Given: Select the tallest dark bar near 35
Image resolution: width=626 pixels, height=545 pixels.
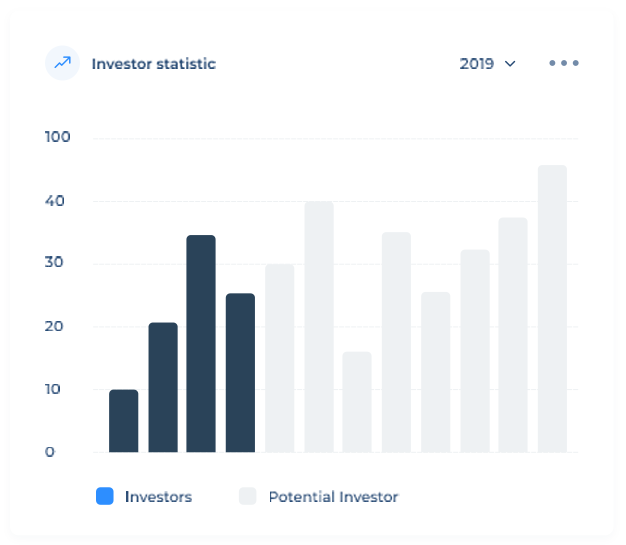Looking at the screenshot, I should pos(201,343).
